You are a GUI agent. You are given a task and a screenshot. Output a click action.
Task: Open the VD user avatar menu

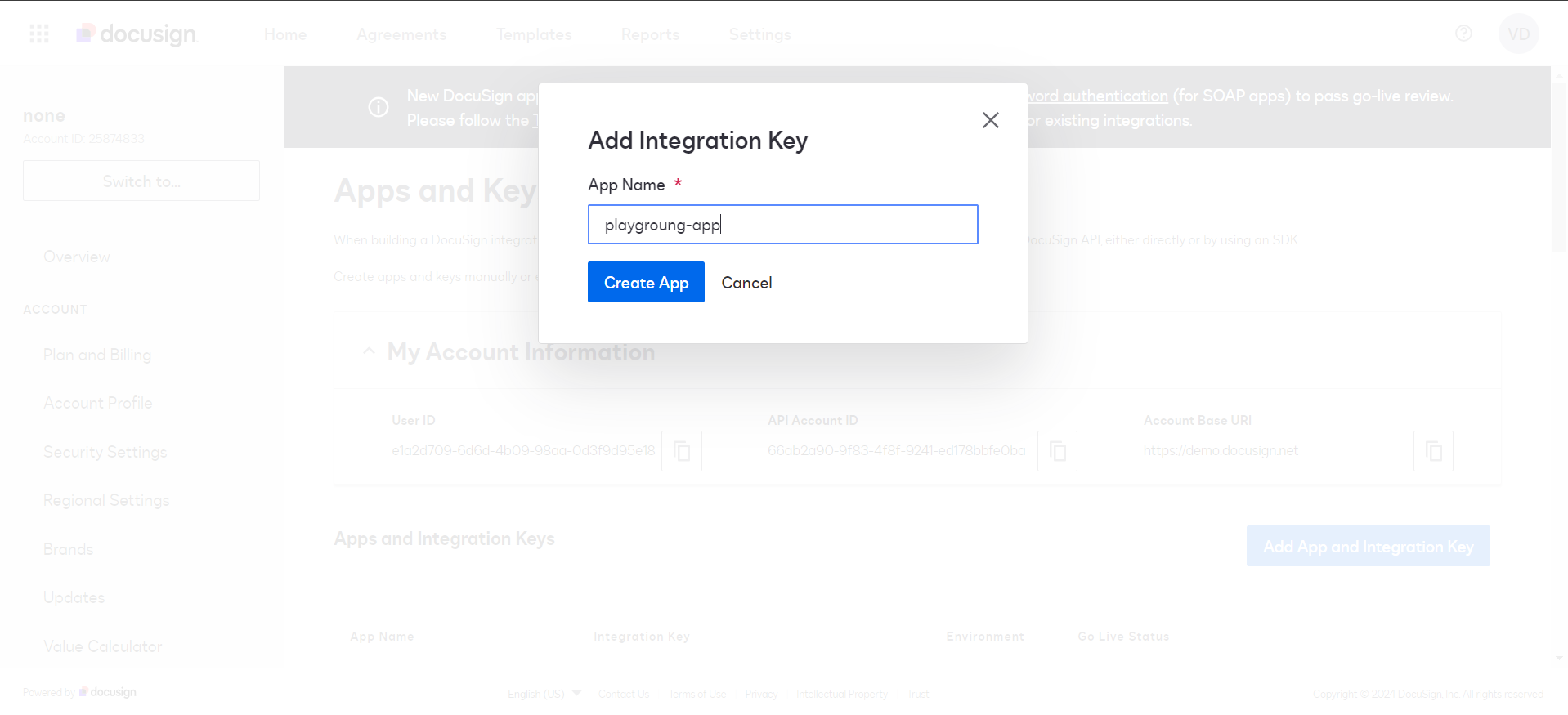(1518, 34)
